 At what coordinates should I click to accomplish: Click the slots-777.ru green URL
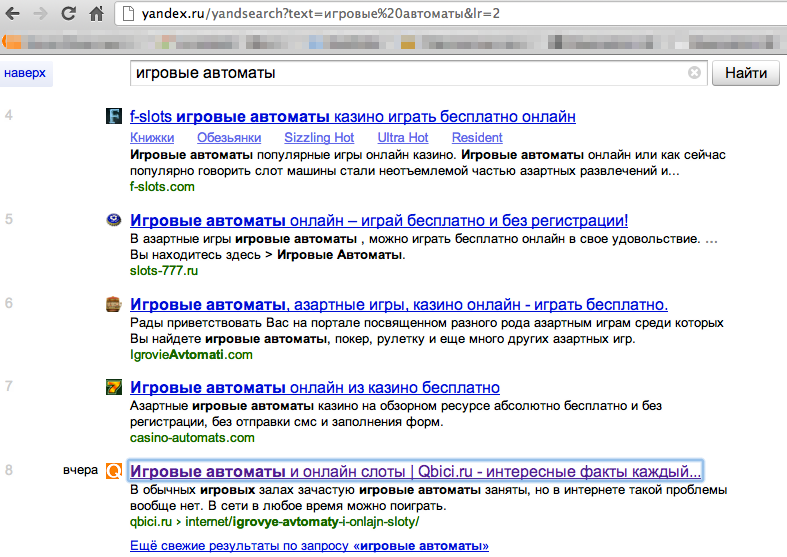coord(164,270)
